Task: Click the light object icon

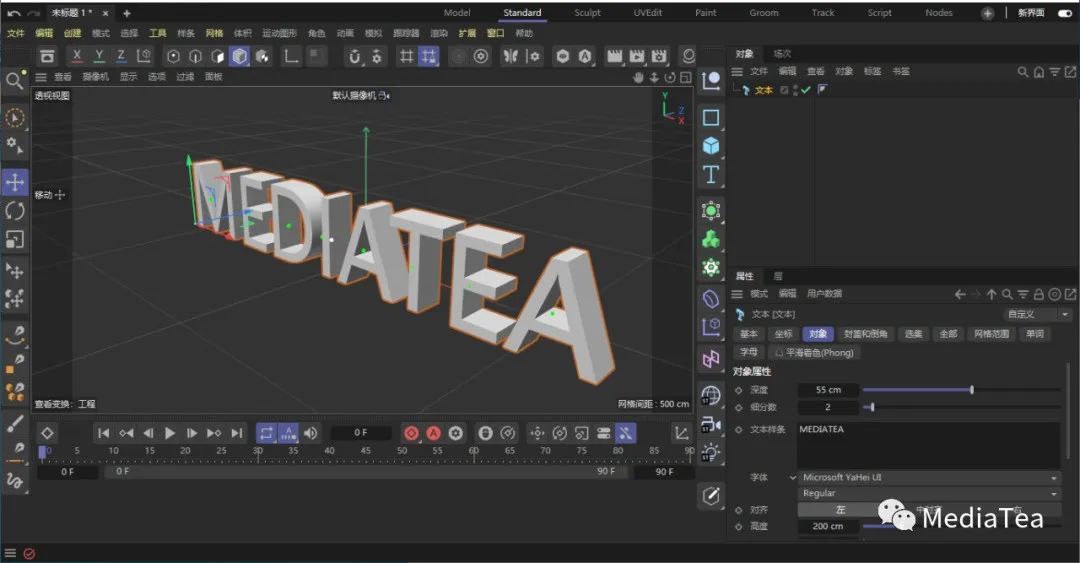Action: pyautogui.click(x=711, y=453)
